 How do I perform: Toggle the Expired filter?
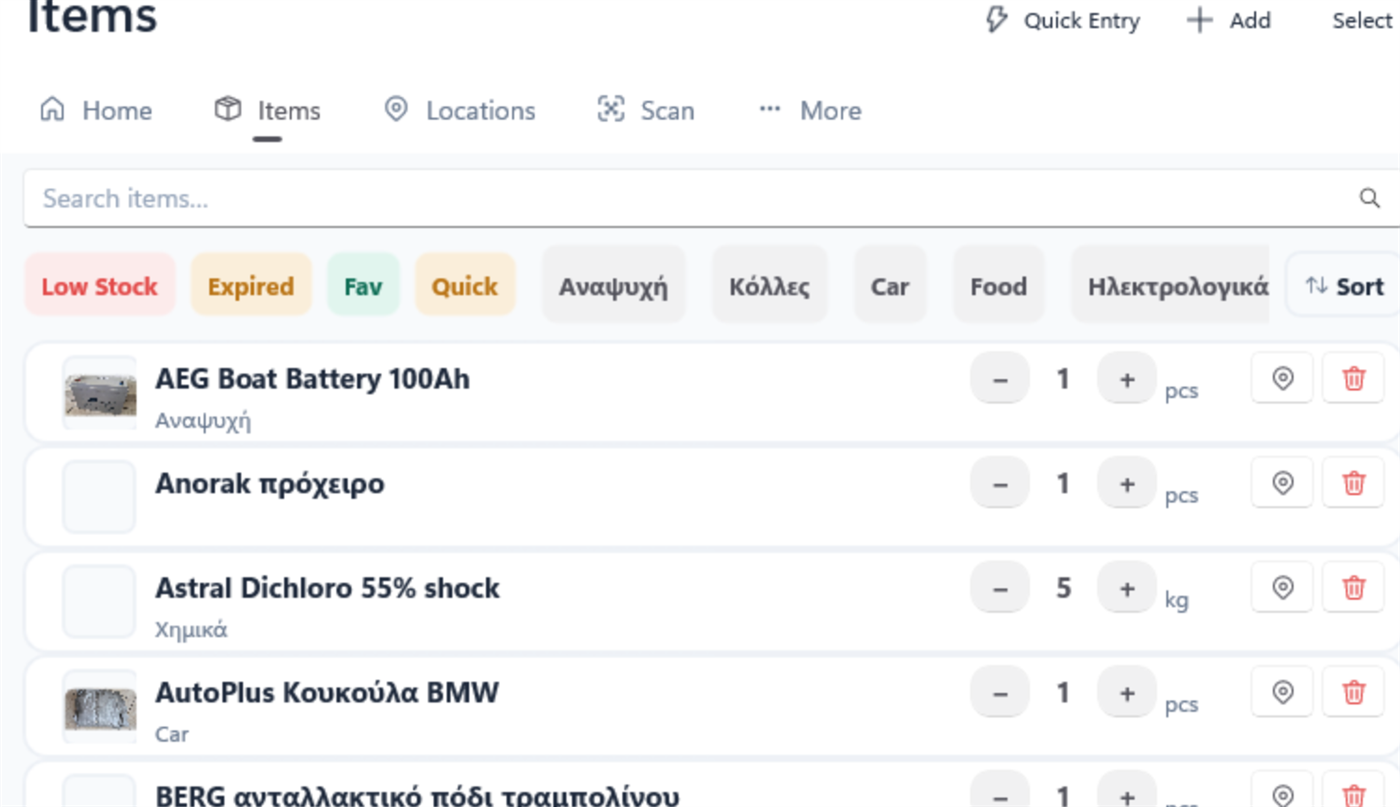tap(251, 287)
